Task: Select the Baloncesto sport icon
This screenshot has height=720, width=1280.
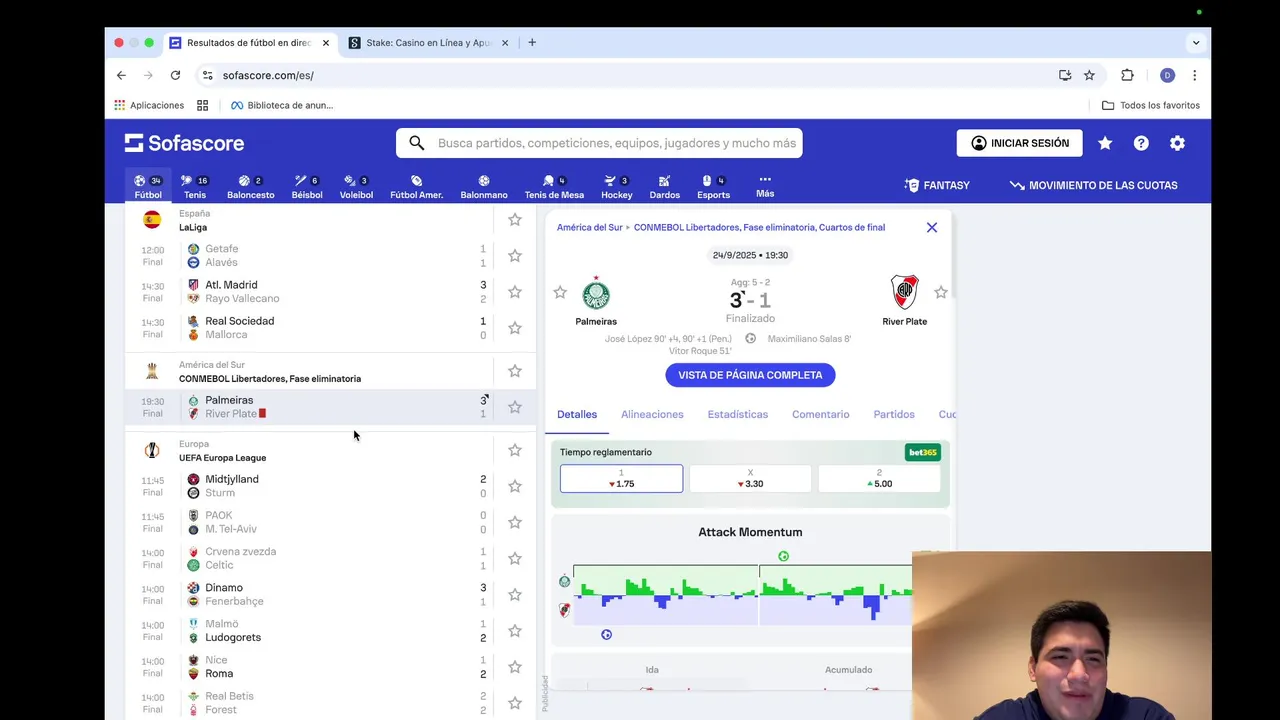Action: coord(250,186)
